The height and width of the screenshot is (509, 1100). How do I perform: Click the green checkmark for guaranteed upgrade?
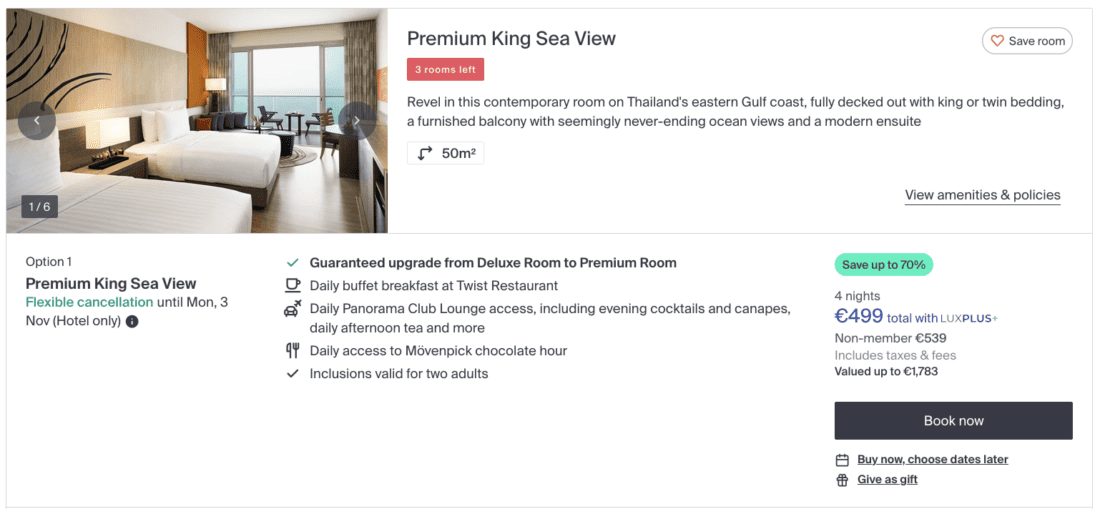tap(293, 263)
